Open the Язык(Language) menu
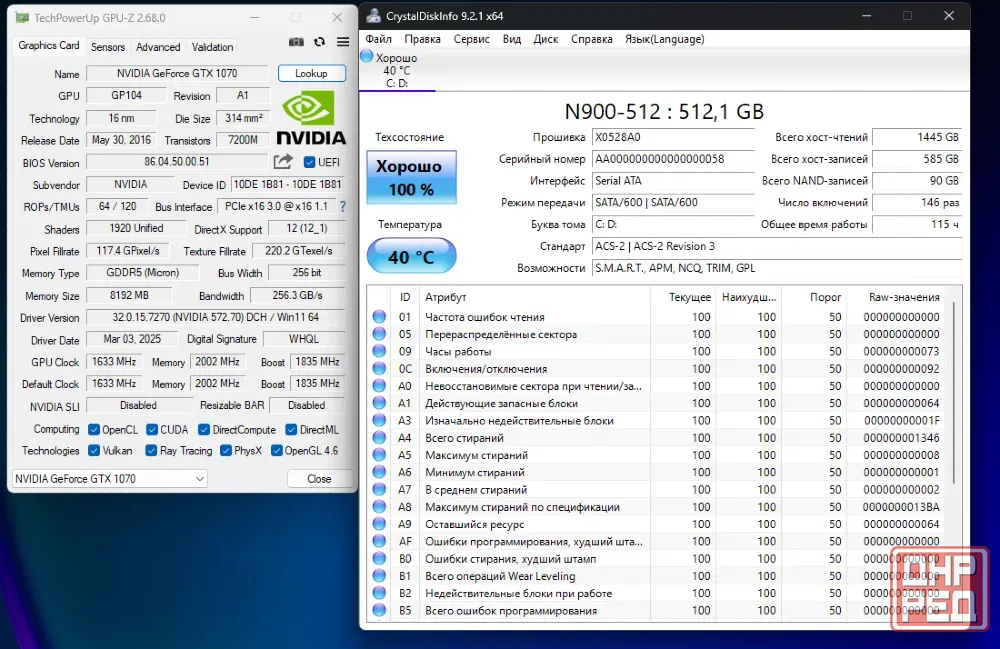Image resolution: width=1000 pixels, height=649 pixels. (665, 39)
